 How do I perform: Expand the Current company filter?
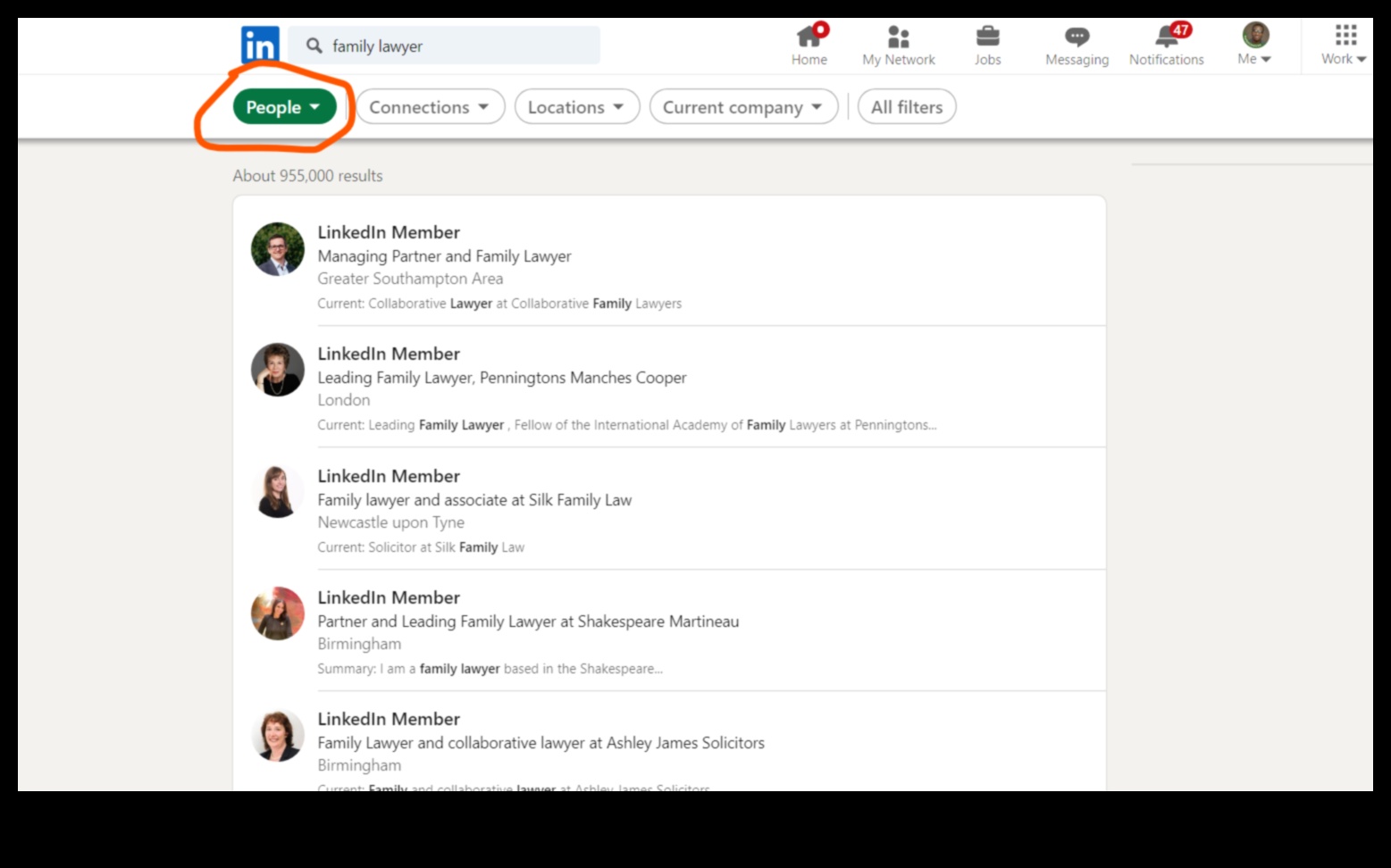pyautogui.click(x=742, y=106)
